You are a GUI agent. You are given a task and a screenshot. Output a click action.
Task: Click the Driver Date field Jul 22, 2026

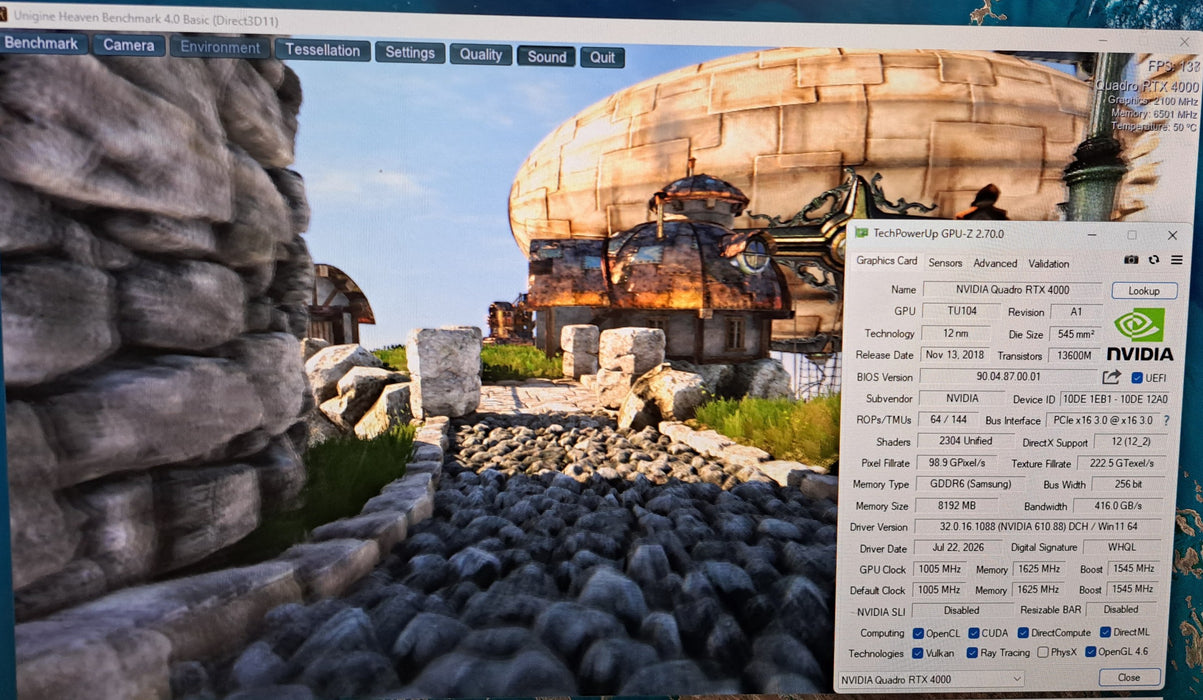pyautogui.click(x=959, y=548)
